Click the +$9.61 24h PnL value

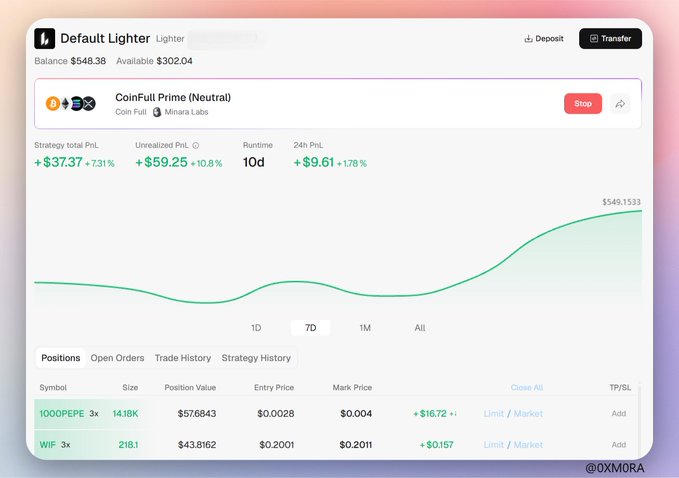(314, 162)
